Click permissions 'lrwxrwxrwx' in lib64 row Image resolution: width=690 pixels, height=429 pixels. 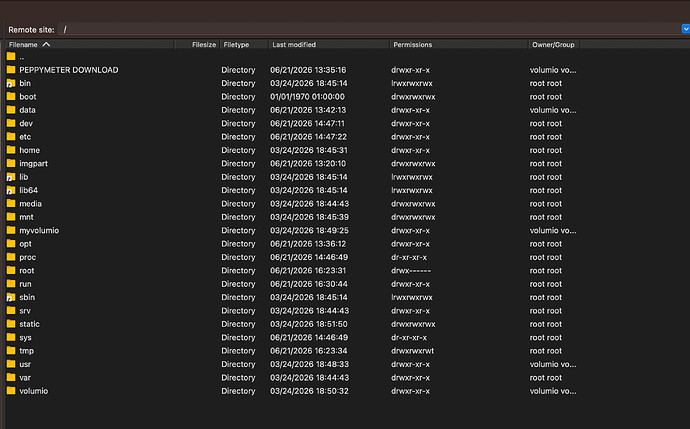(412, 190)
